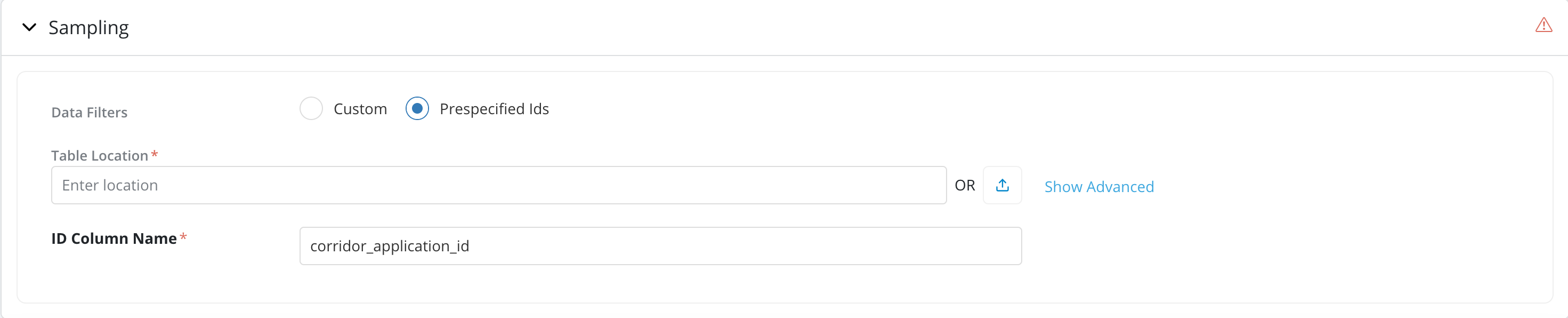Click empty area of Sampling header bar
This screenshot has height=318, width=1568.
(x=791, y=28)
